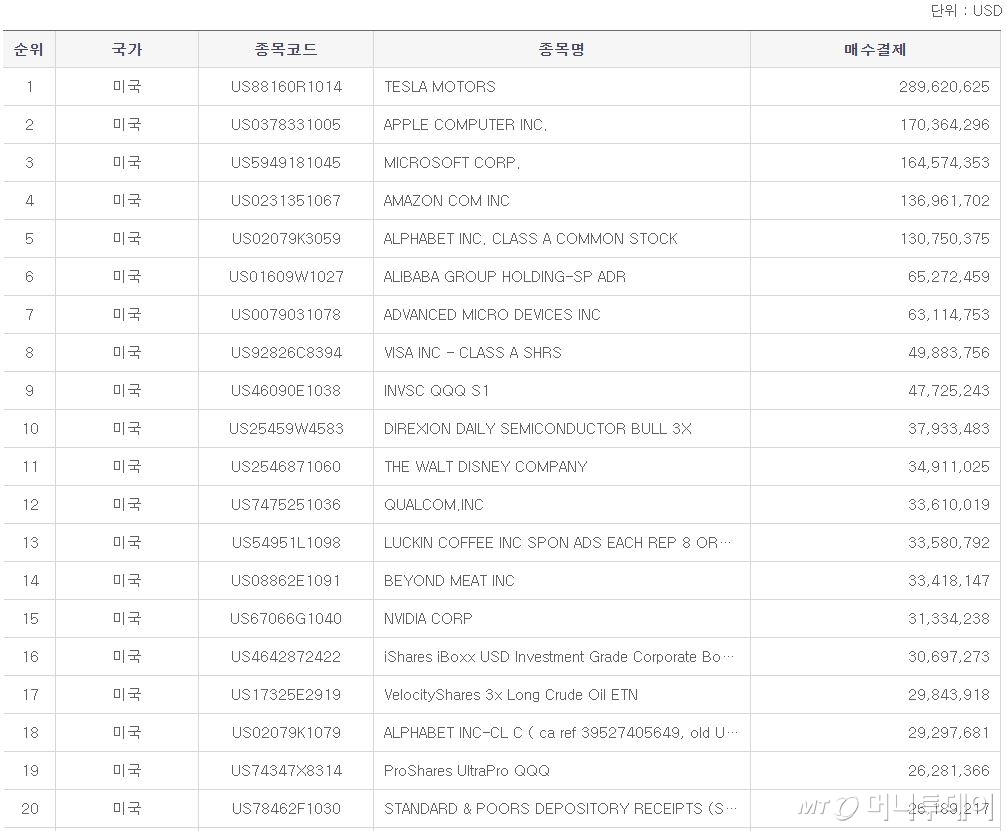Click ALPHABET INC-CL C stock name

point(561,732)
